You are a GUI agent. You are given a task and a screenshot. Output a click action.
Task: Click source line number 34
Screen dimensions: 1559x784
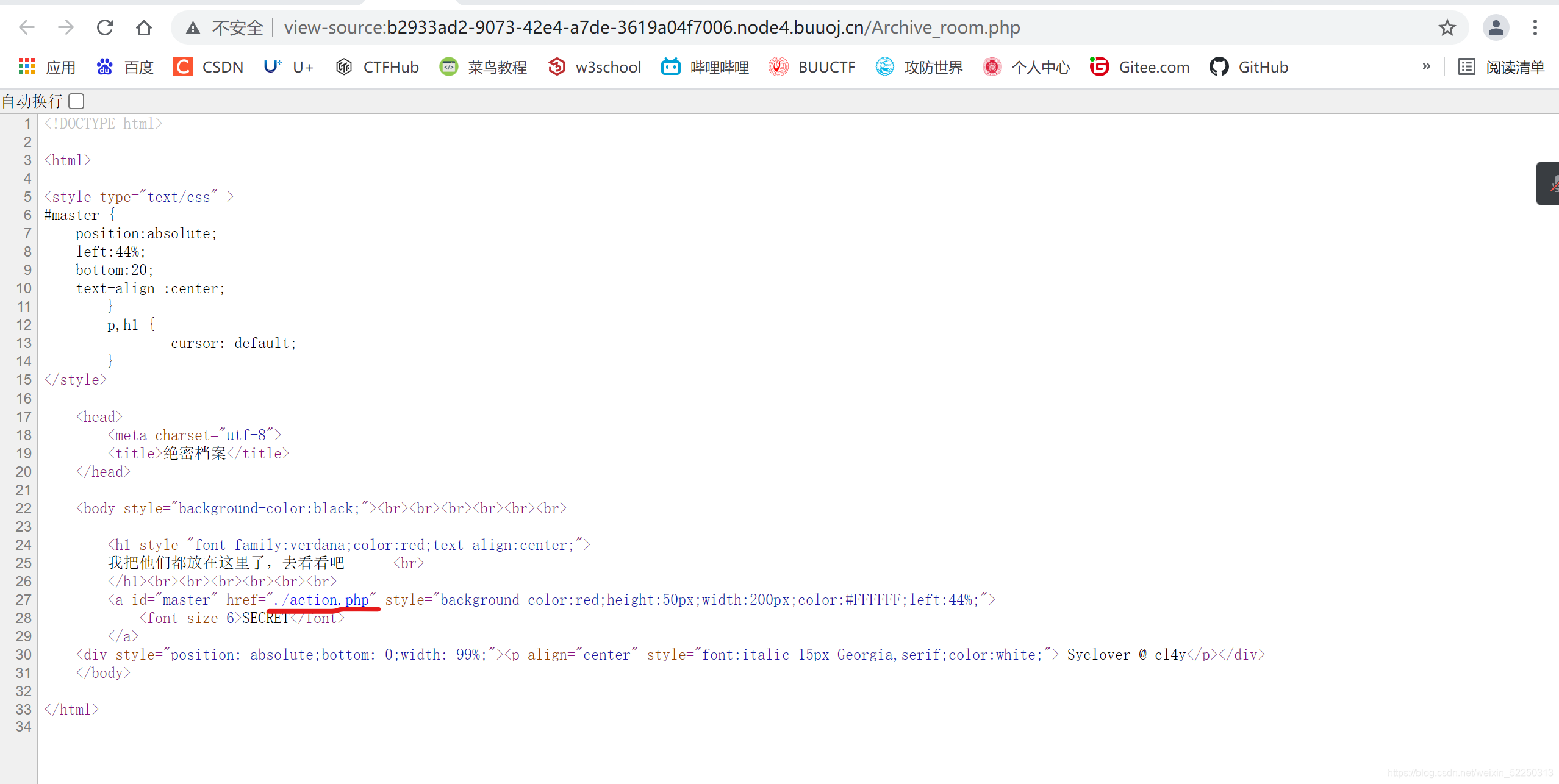23,727
